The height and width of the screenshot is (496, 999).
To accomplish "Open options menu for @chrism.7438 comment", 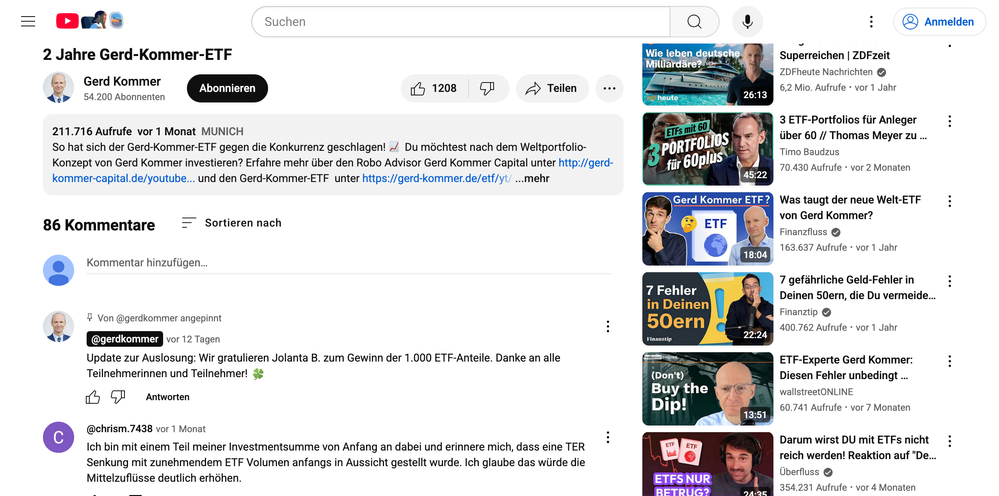I will click(608, 437).
